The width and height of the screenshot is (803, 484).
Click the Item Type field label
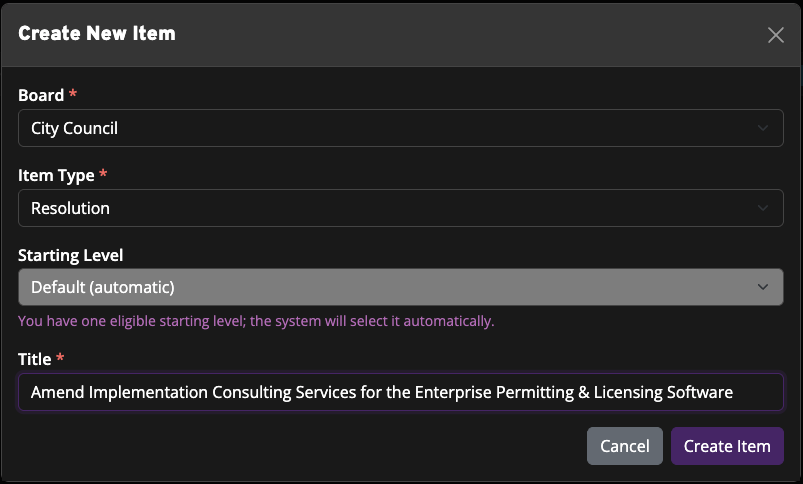(56, 175)
